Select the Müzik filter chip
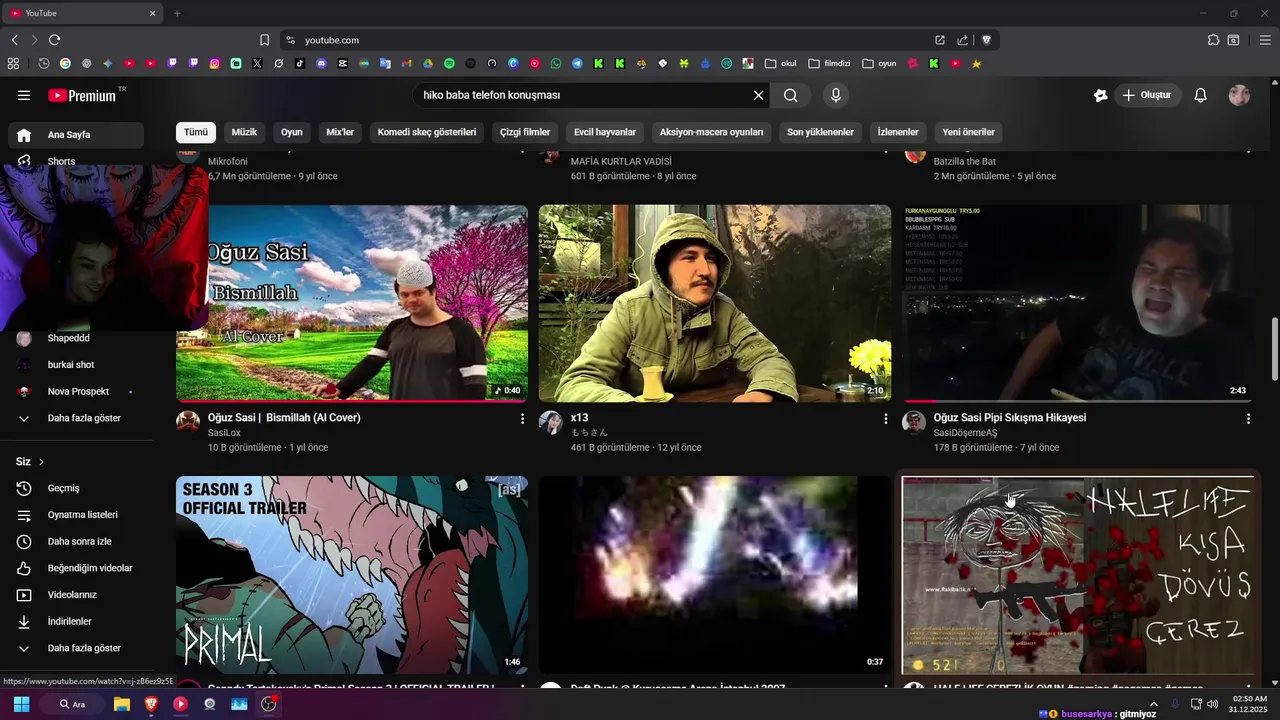Screen dimensions: 1280x720 click(x=244, y=132)
